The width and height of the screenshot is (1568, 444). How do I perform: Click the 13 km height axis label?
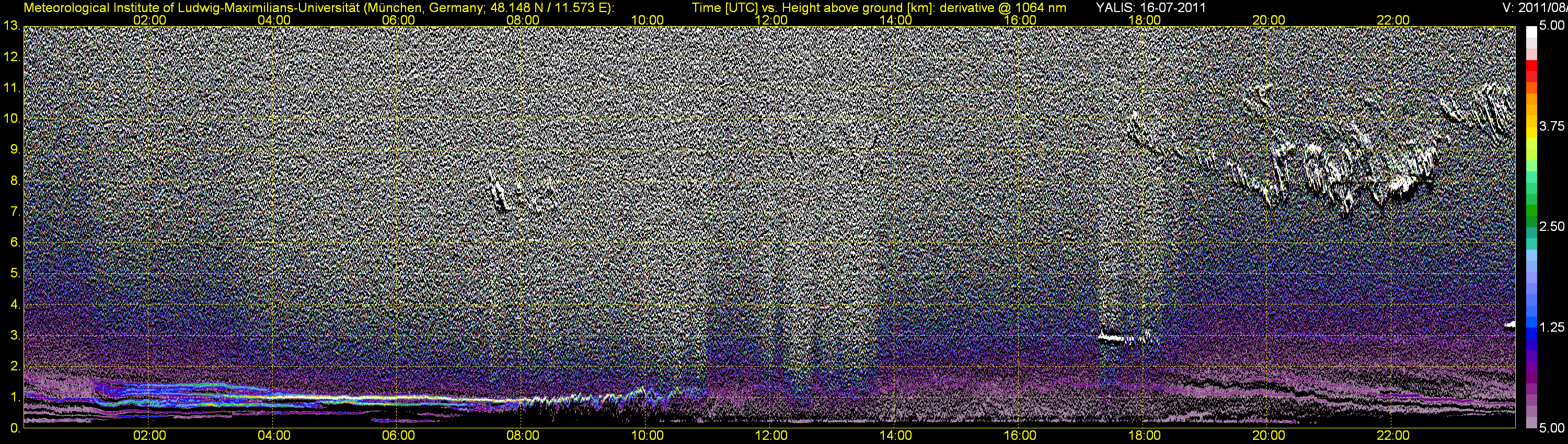click(11, 26)
